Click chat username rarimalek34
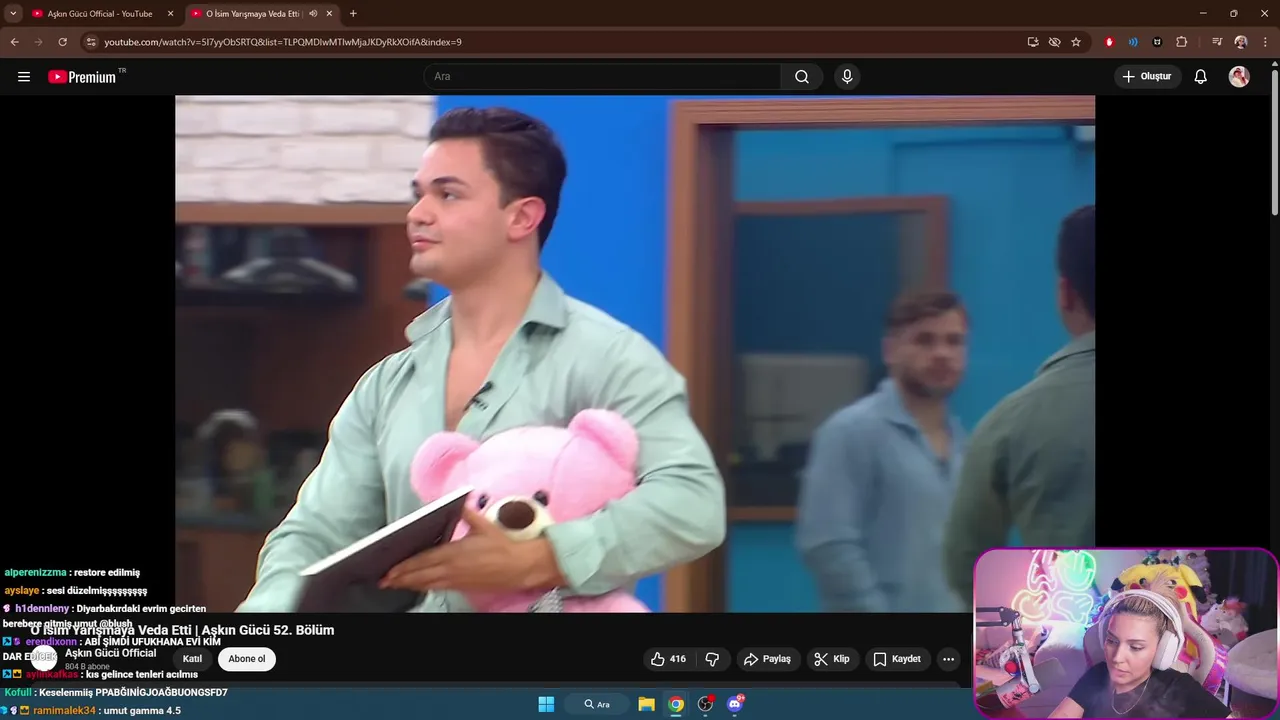This screenshot has height=720, width=1280. [x=64, y=711]
